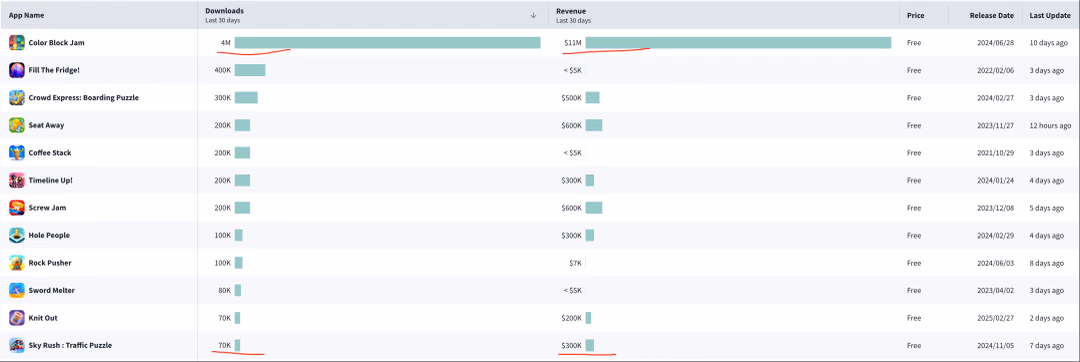Select the 4M downloads value
The height and width of the screenshot is (362, 1080).
[225, 43]
